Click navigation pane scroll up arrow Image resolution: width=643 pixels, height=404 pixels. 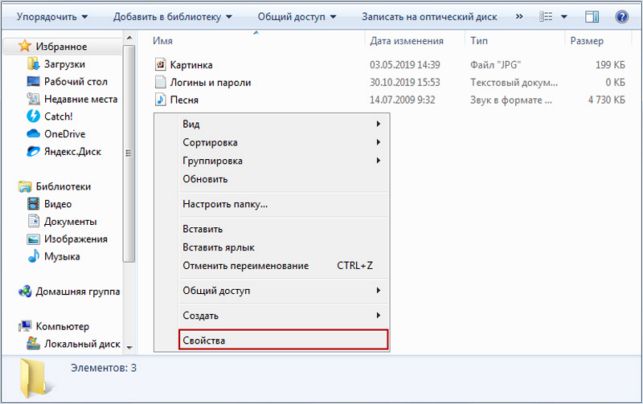click(x=129, y=38)
